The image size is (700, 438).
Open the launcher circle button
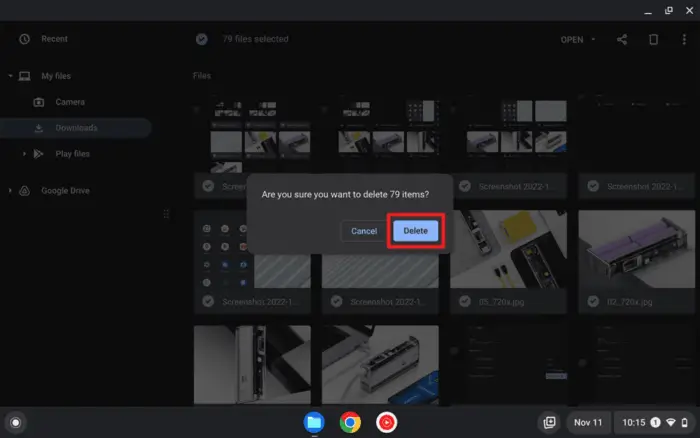(16, 422)
